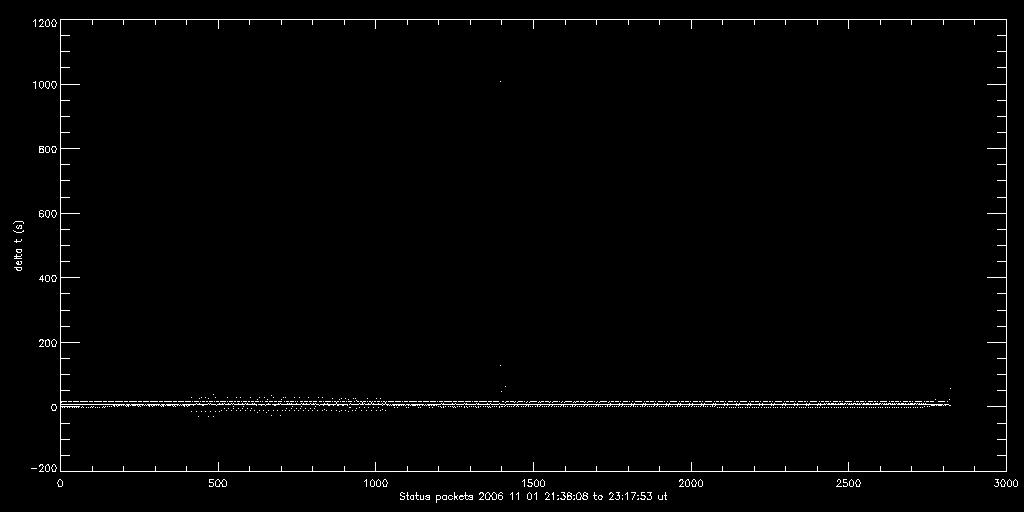The image size is (1024, 512).
Task: Click the 1000 y-axis tick label
Action: 43,85
